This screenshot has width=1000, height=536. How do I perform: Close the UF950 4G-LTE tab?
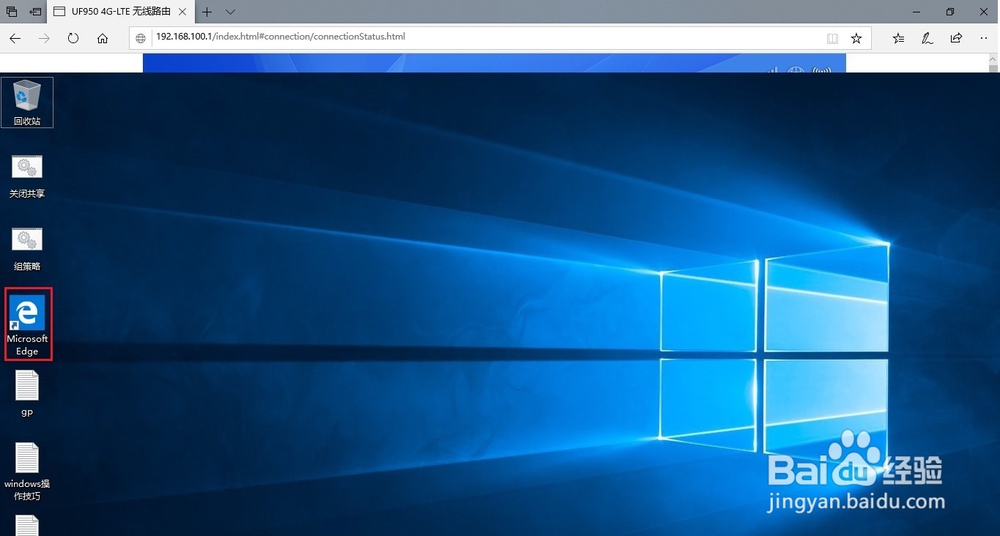pyautogui.click(x=182, y=11)
